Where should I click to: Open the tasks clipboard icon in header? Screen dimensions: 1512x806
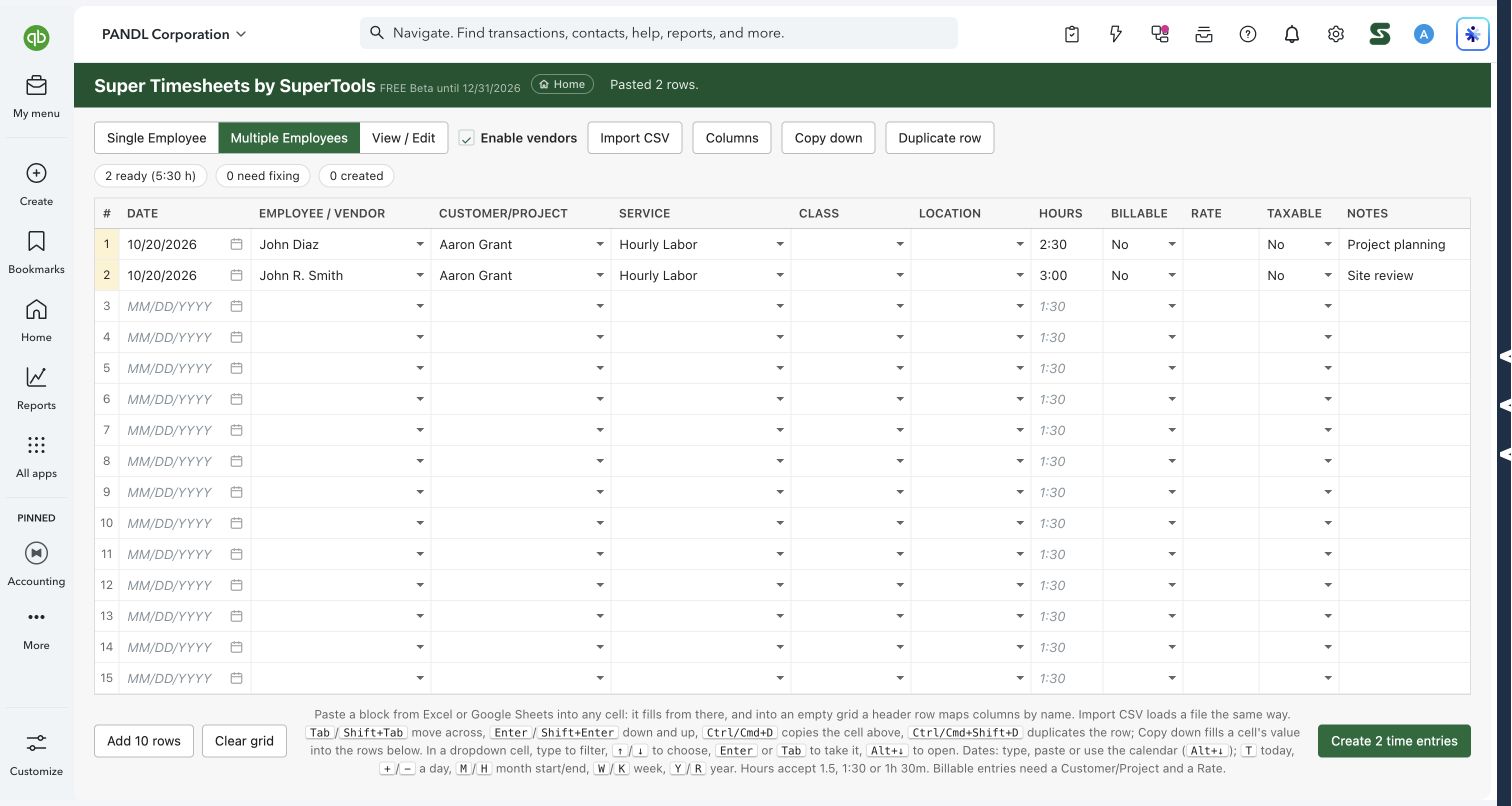pos(1072,34)
